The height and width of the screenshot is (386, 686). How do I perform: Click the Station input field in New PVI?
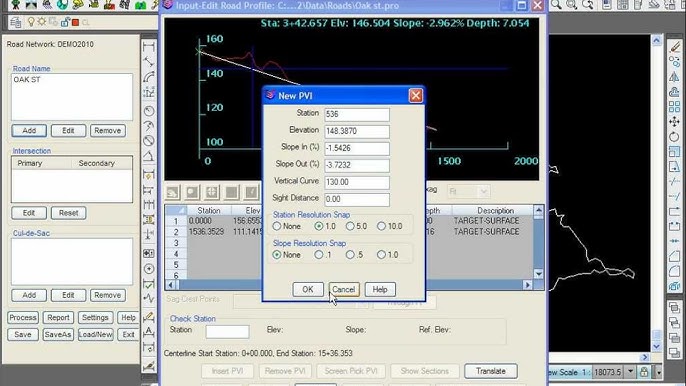[x=357, y=114]
